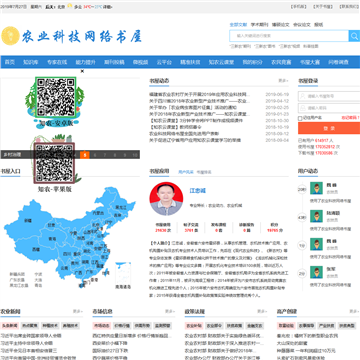360x360 pixels.
Task: Select the 市场动态 tag under 市场信息
Action: coord(102,326)
